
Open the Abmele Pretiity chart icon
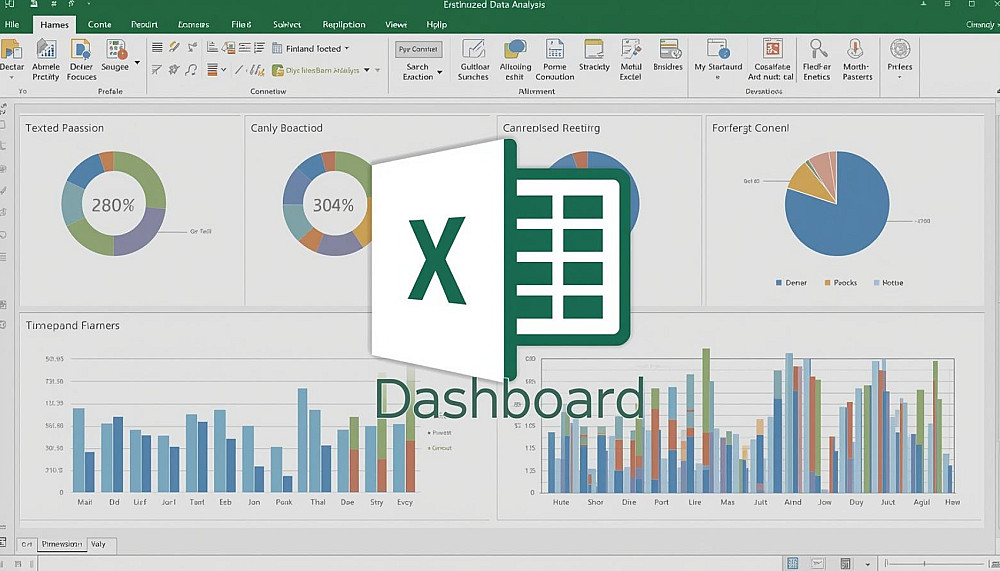pos(46,49)
